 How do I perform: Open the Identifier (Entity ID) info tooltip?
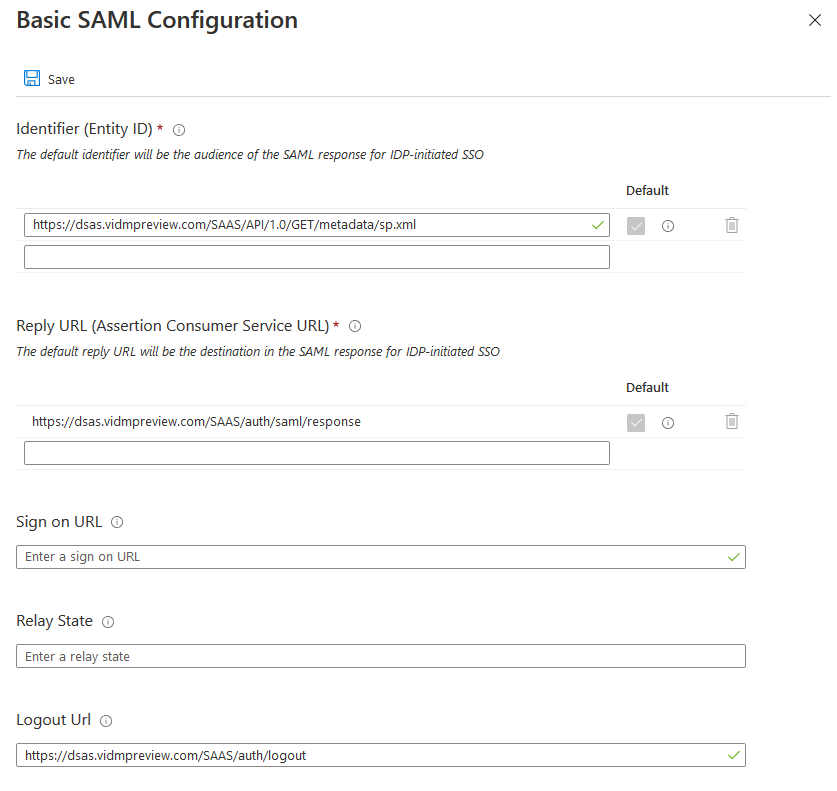178,129
